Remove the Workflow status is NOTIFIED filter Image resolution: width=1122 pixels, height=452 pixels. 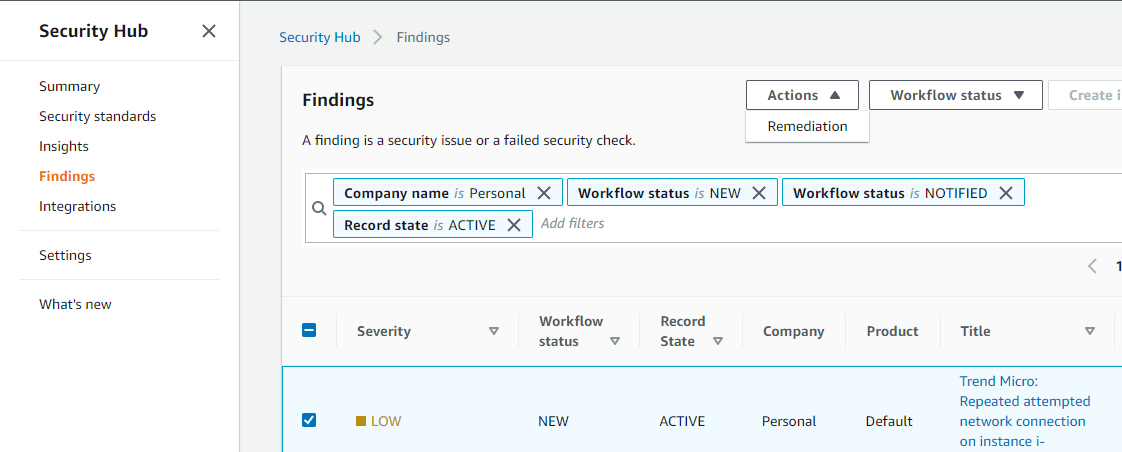click(x=1006, y=193)
